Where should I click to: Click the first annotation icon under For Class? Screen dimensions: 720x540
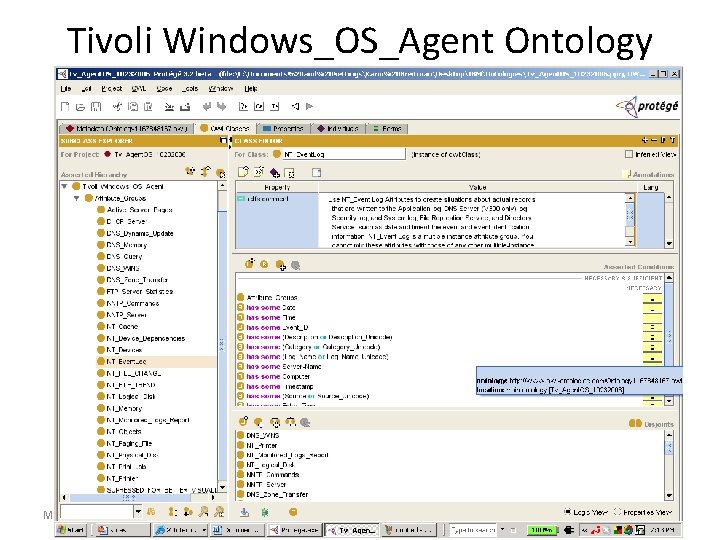coord(243,172)
